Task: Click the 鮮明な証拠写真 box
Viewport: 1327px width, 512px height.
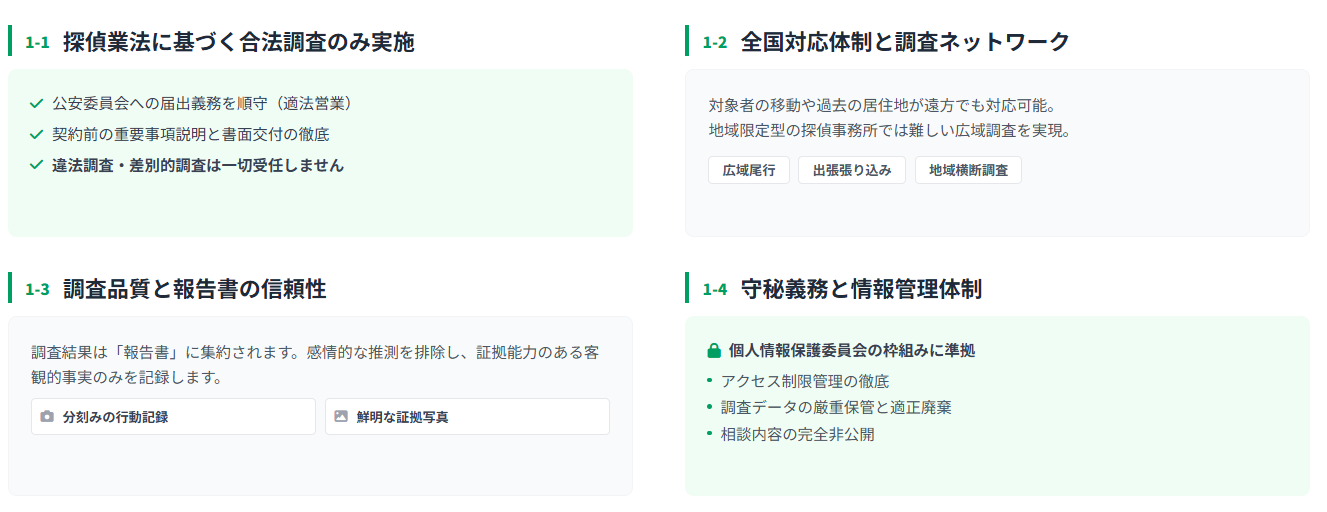Action: [x=467, y=416]
